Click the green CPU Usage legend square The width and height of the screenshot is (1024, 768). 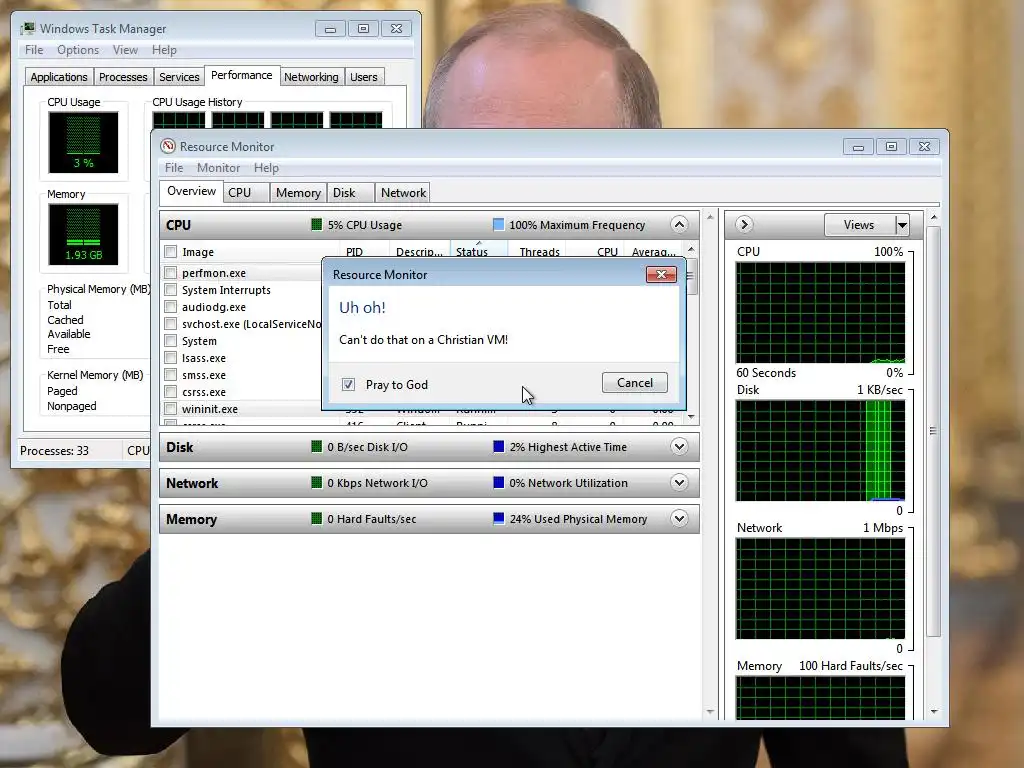pyautogui.click(x=317, y=225)
